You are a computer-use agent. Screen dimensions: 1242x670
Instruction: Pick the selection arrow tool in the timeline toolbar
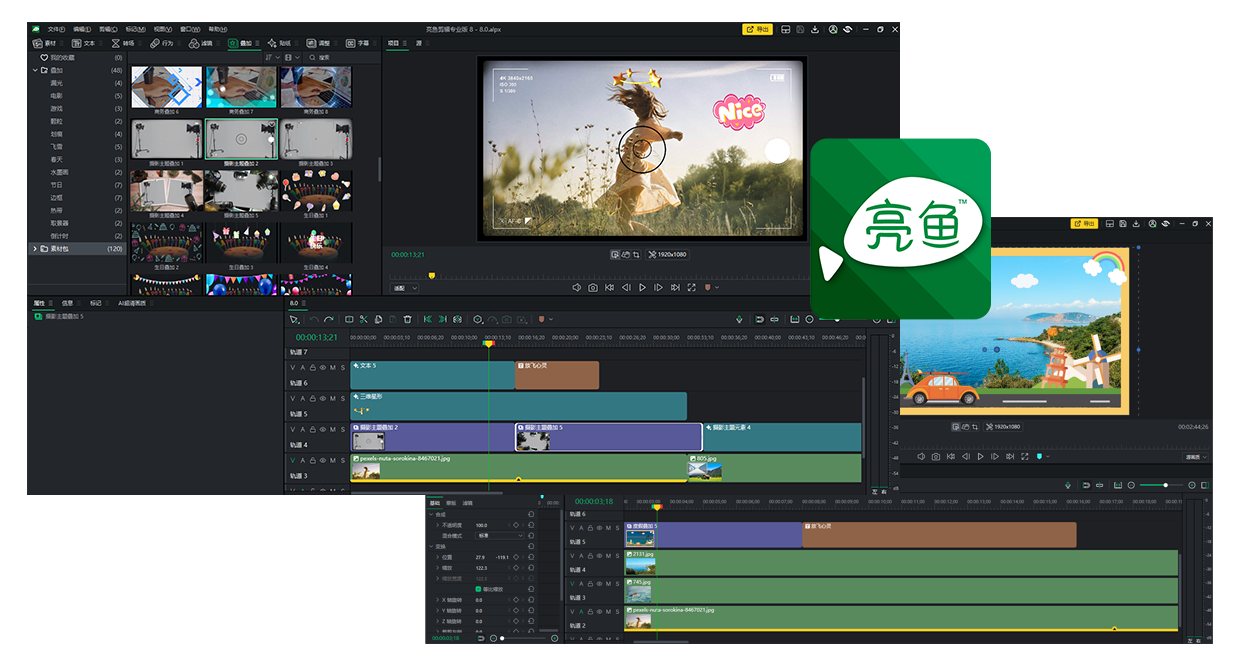click(294, 320)
